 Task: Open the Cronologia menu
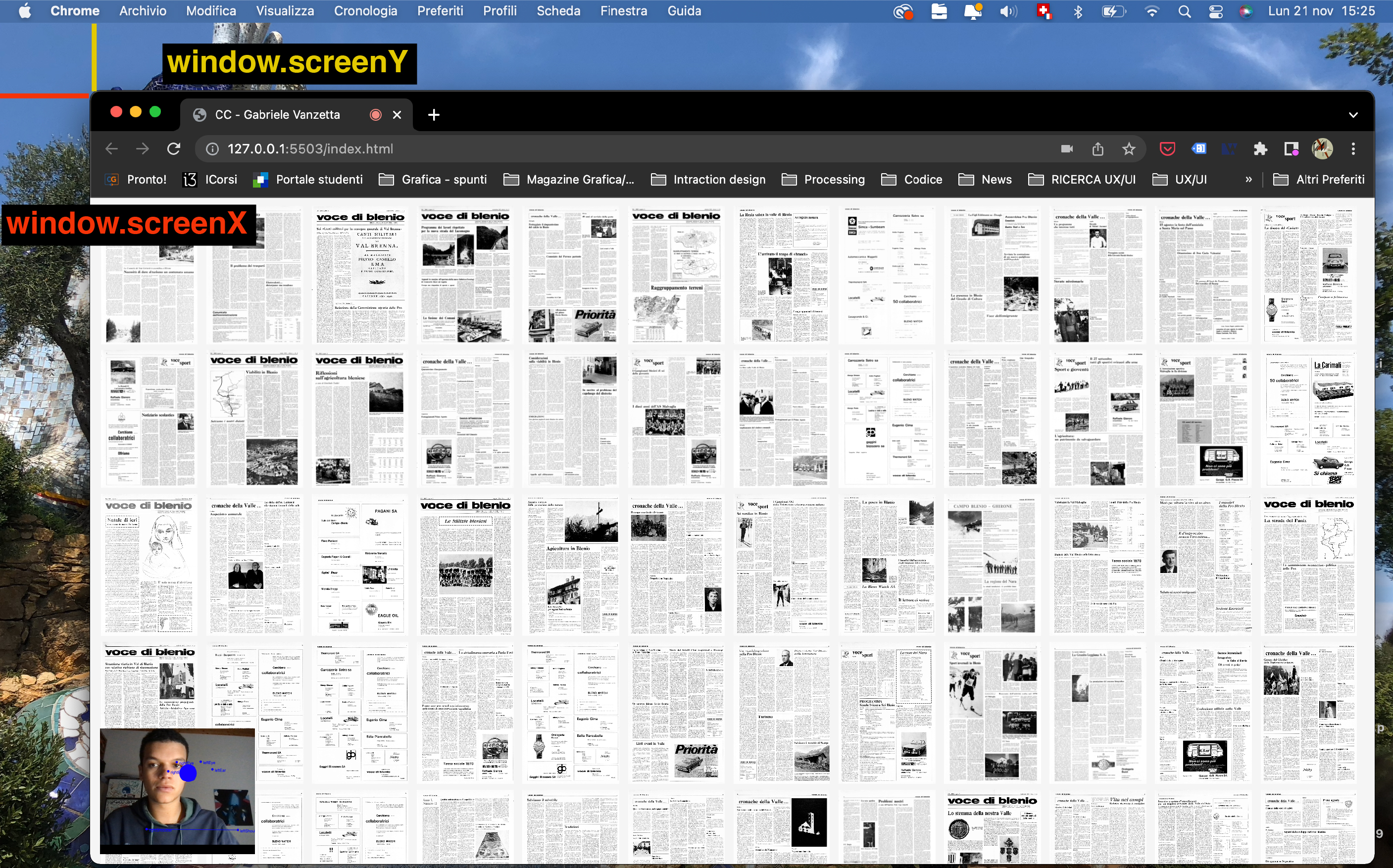366,11
